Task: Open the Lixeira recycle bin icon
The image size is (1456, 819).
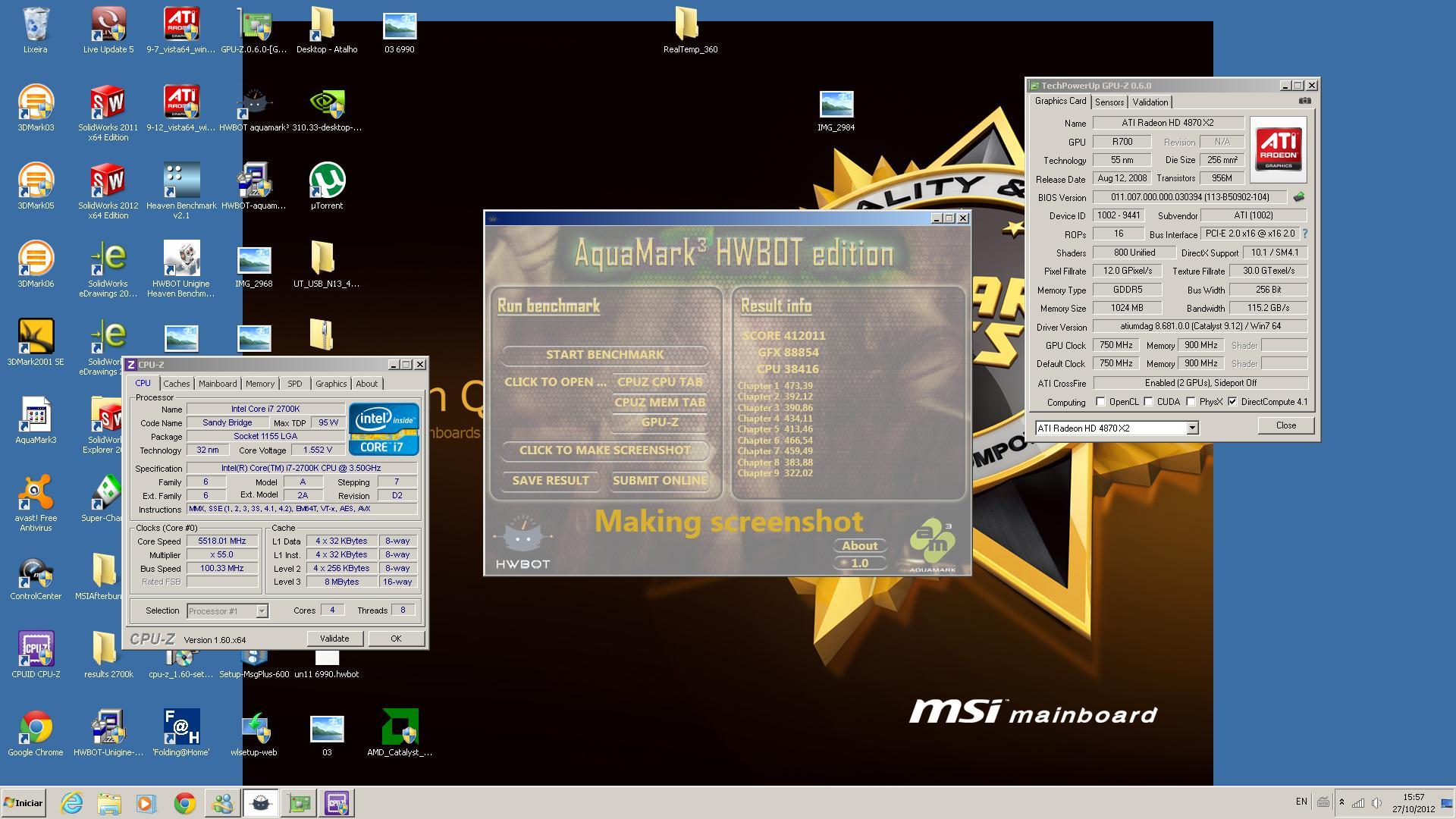Action: tap(36, 30)
